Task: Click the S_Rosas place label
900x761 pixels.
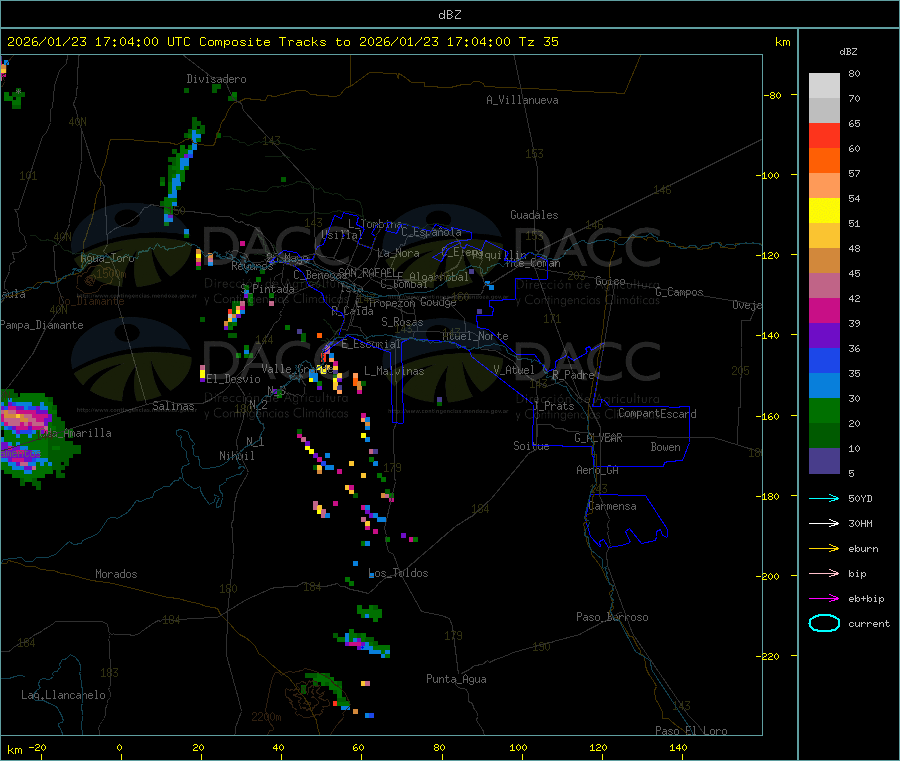Action: point(402,322)
